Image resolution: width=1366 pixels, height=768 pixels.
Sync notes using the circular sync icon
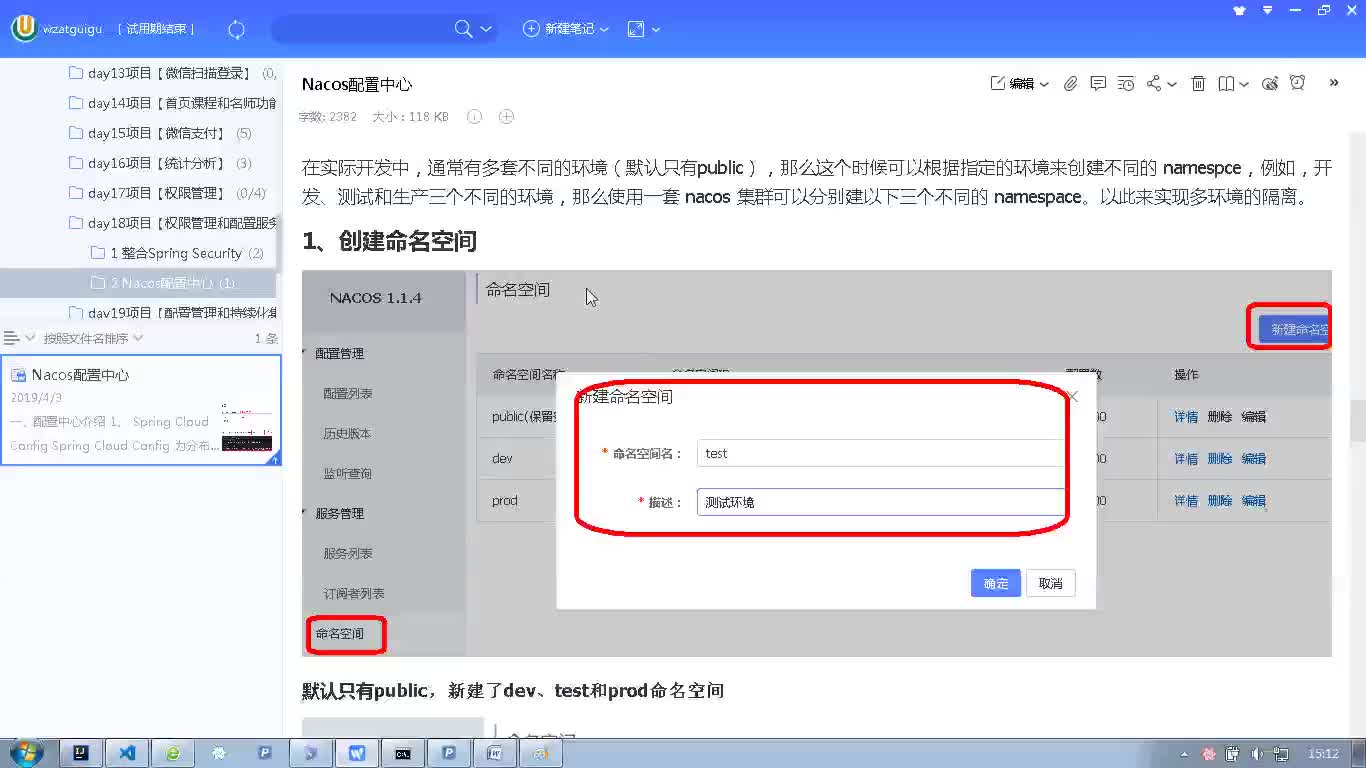(236, 29)
